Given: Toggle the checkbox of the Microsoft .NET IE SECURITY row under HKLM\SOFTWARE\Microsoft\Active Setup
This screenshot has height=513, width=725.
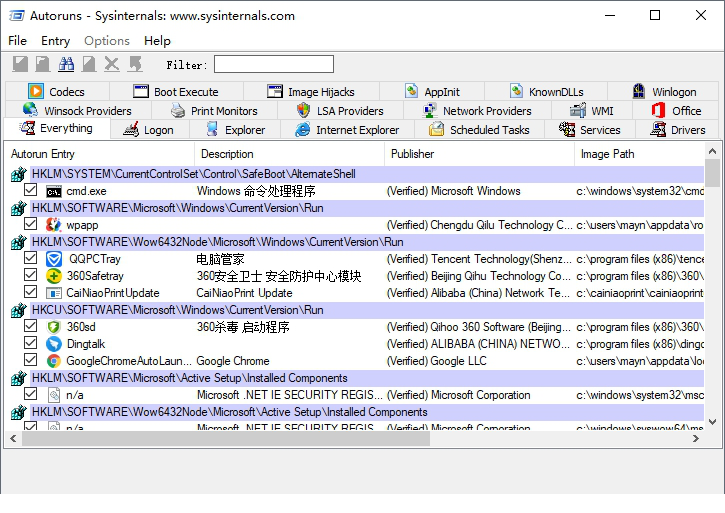Looking at the screenshot, I should click(31, 394).
